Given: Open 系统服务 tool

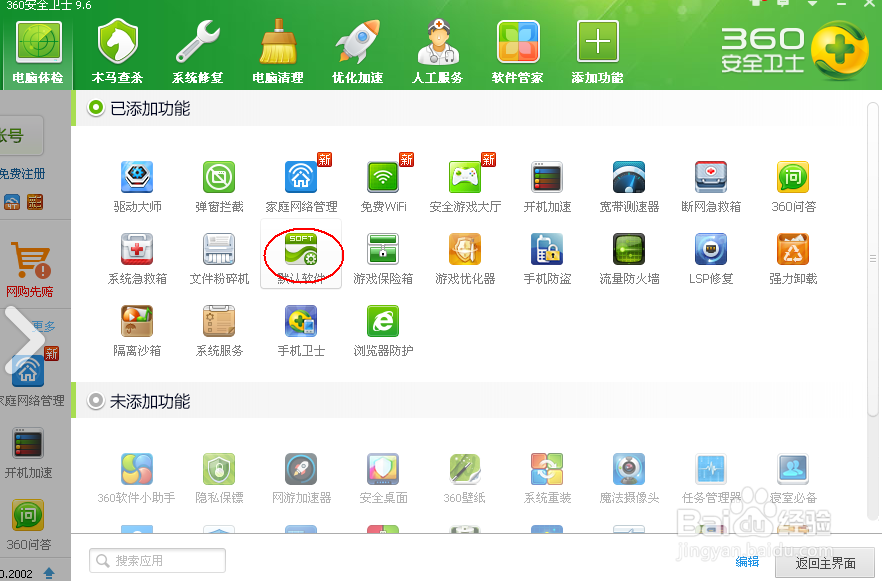Looking at the screenshot, I should [219, 331].
